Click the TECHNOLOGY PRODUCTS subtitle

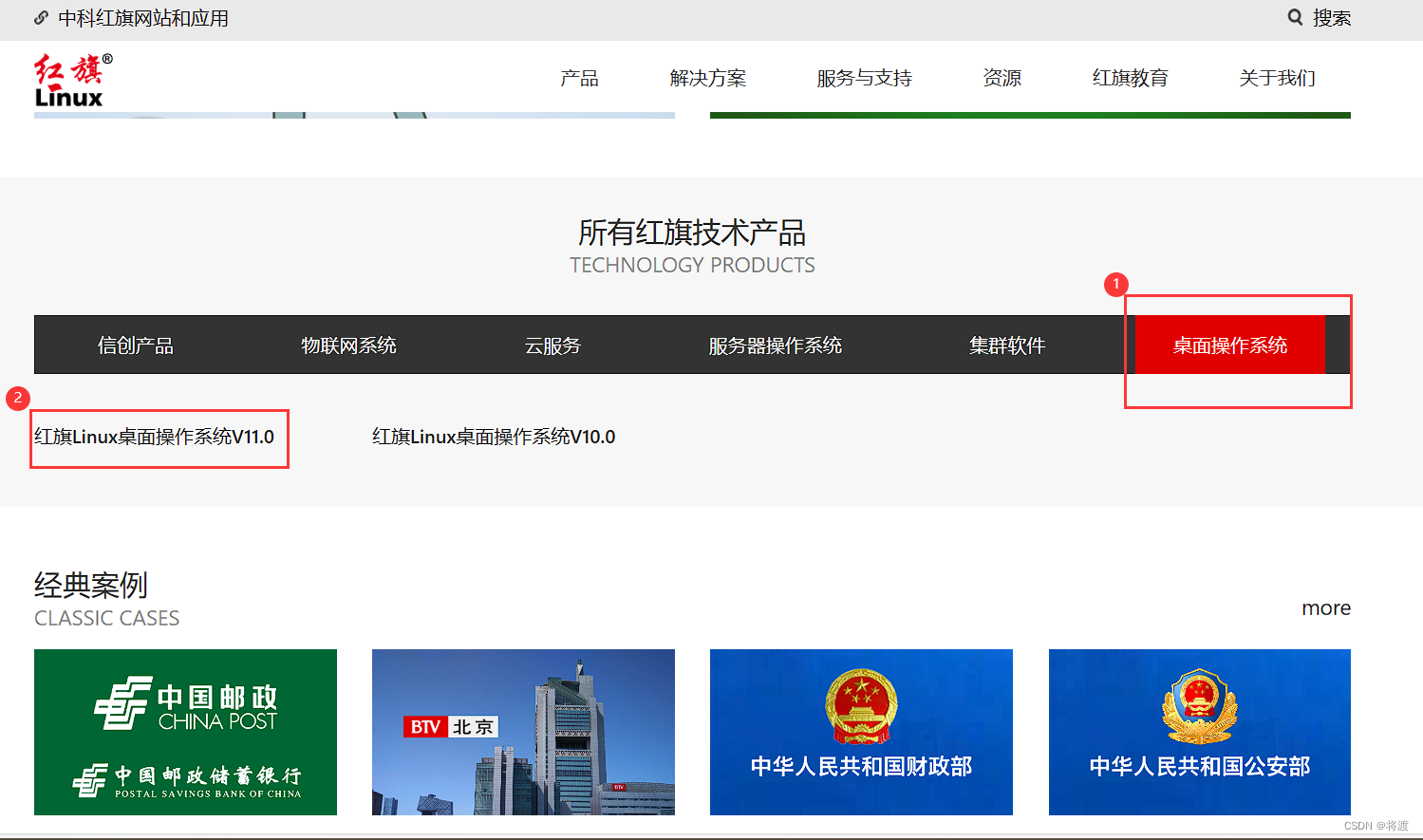(692, 265)
